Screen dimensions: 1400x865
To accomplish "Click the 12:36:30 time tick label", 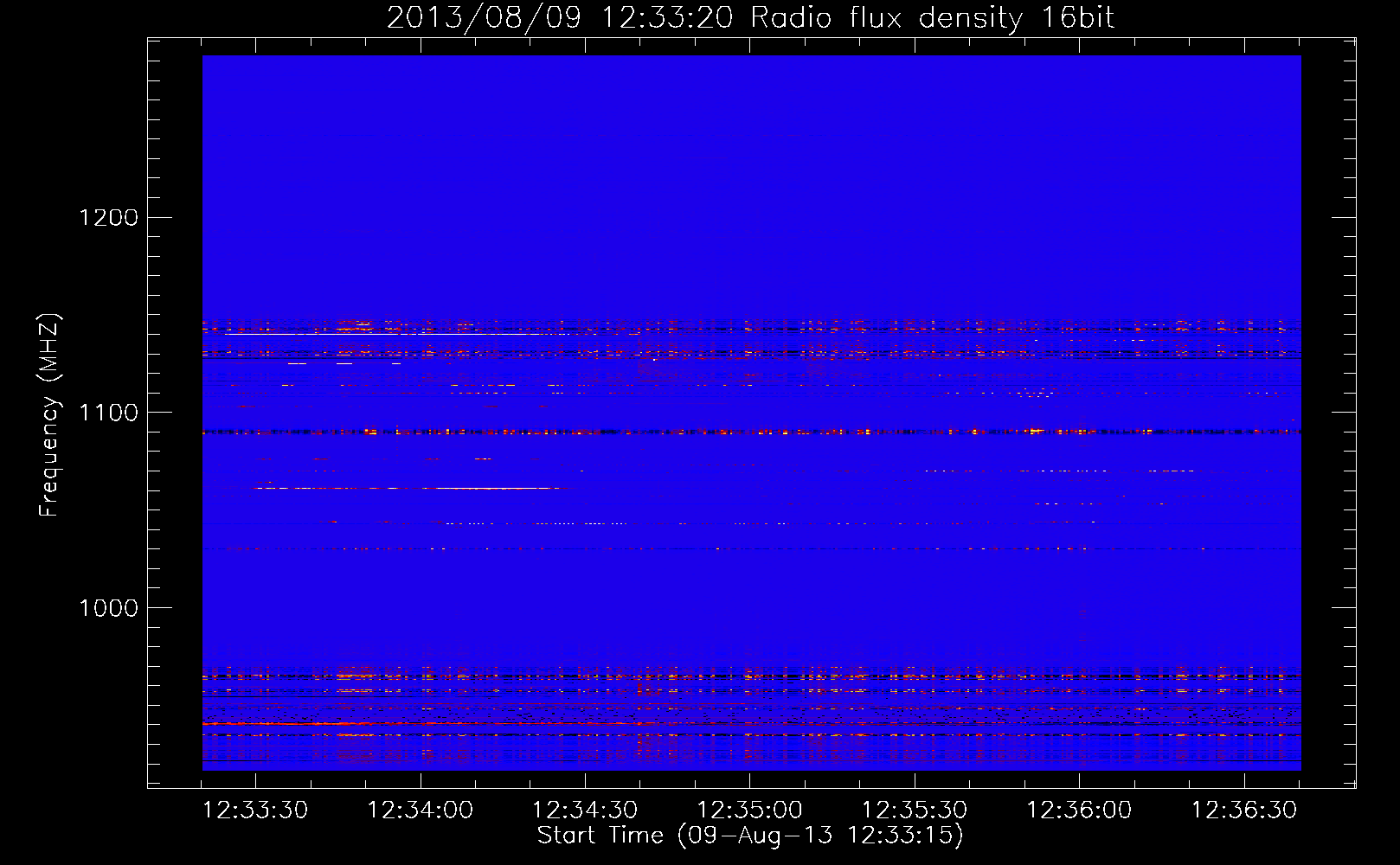I will [1244, 811].
